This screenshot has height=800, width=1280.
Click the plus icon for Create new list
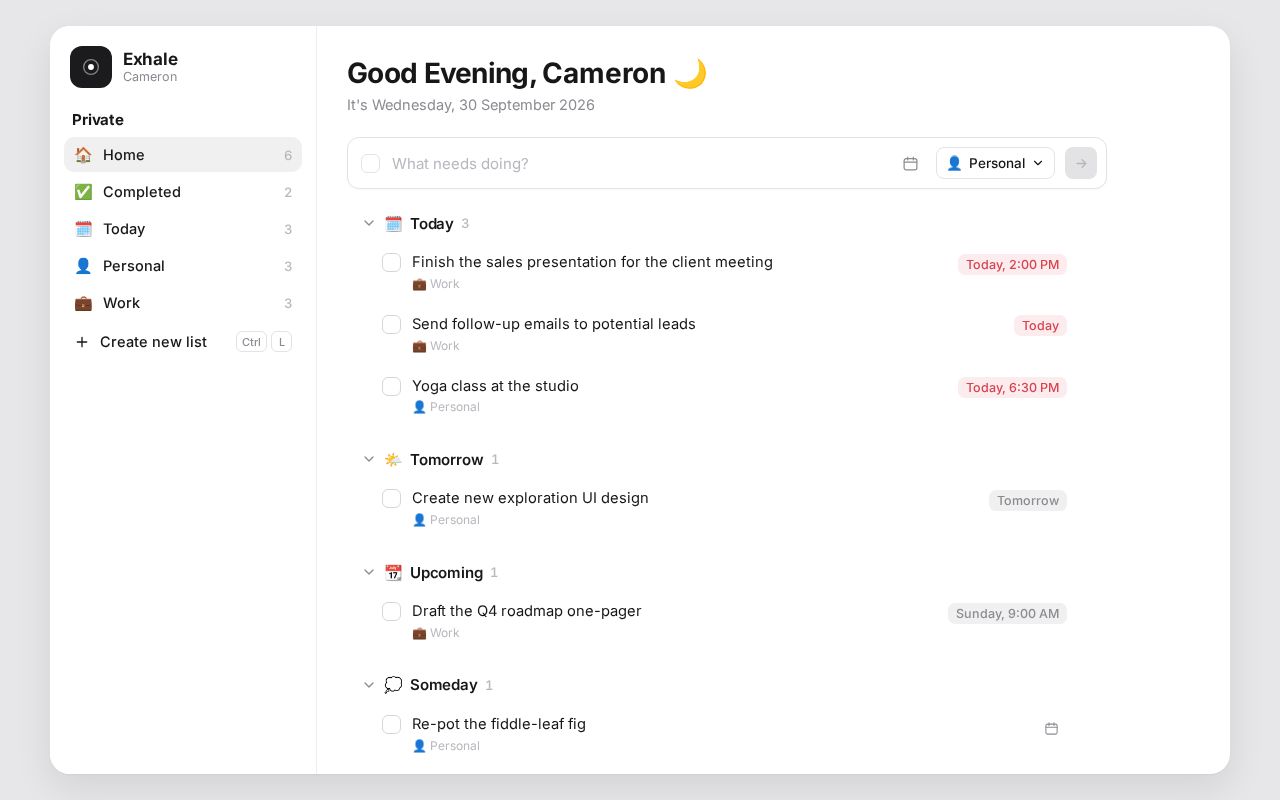(82, 342)
